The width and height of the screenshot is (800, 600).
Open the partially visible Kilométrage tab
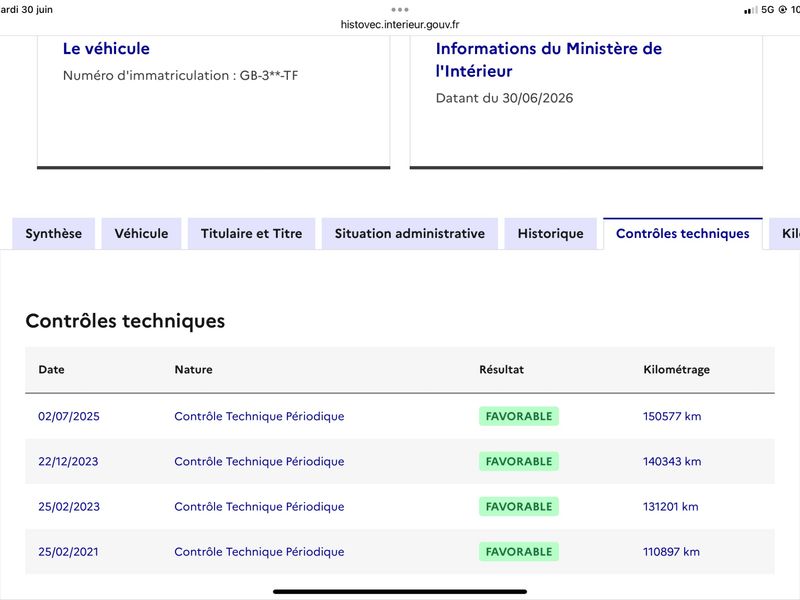tap(785, 234)
